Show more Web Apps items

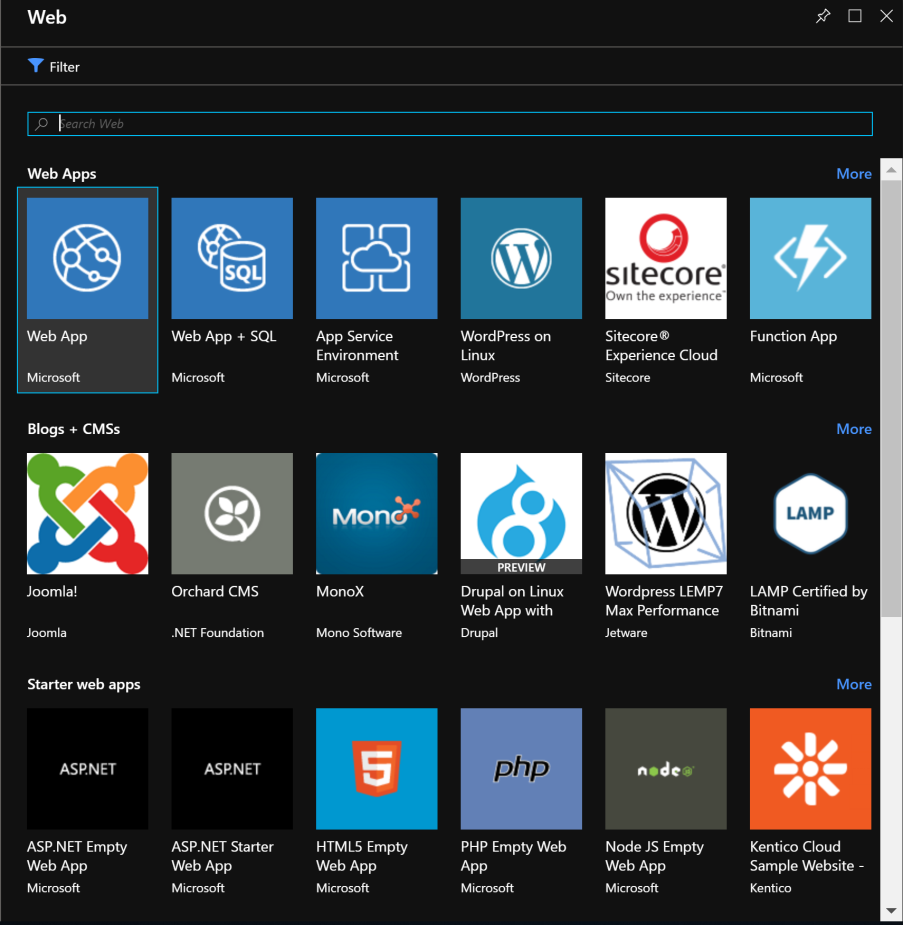(x=853, y=174)
